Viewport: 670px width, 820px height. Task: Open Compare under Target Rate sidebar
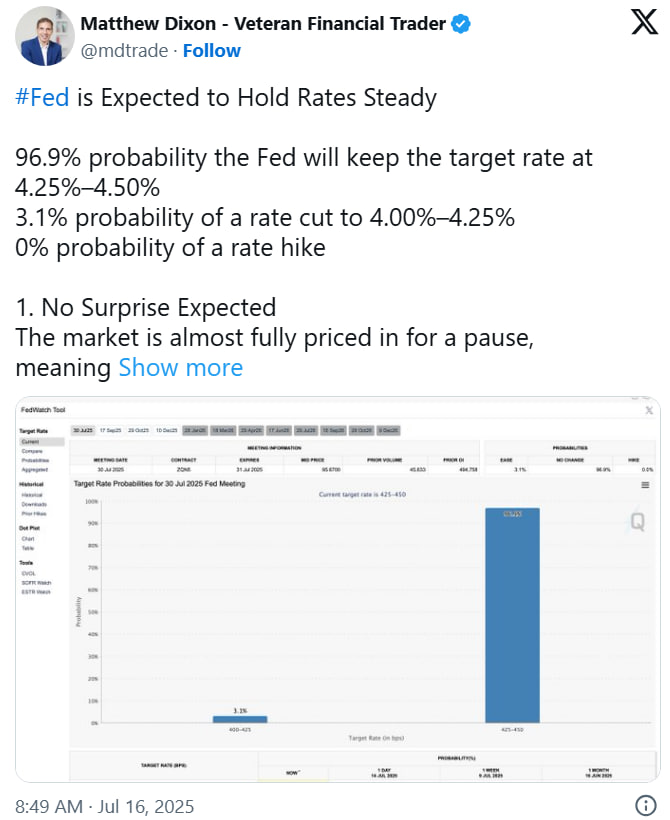coord(31,449)
